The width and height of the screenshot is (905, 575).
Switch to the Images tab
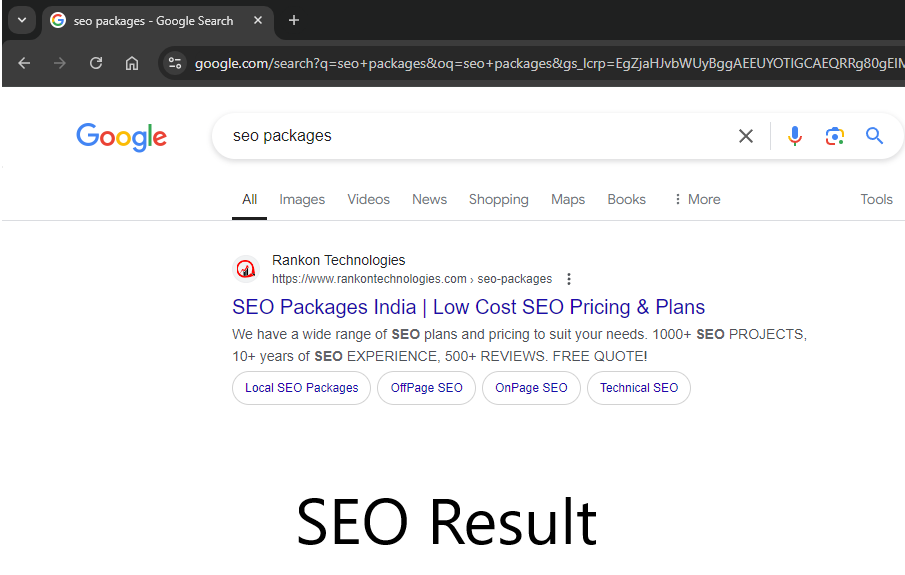302,199
